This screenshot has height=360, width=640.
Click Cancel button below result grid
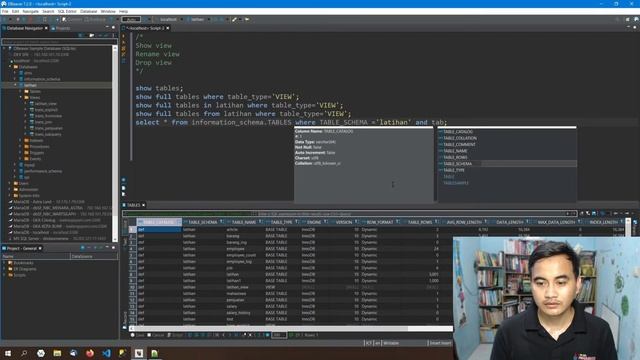[x=156, y=335]
